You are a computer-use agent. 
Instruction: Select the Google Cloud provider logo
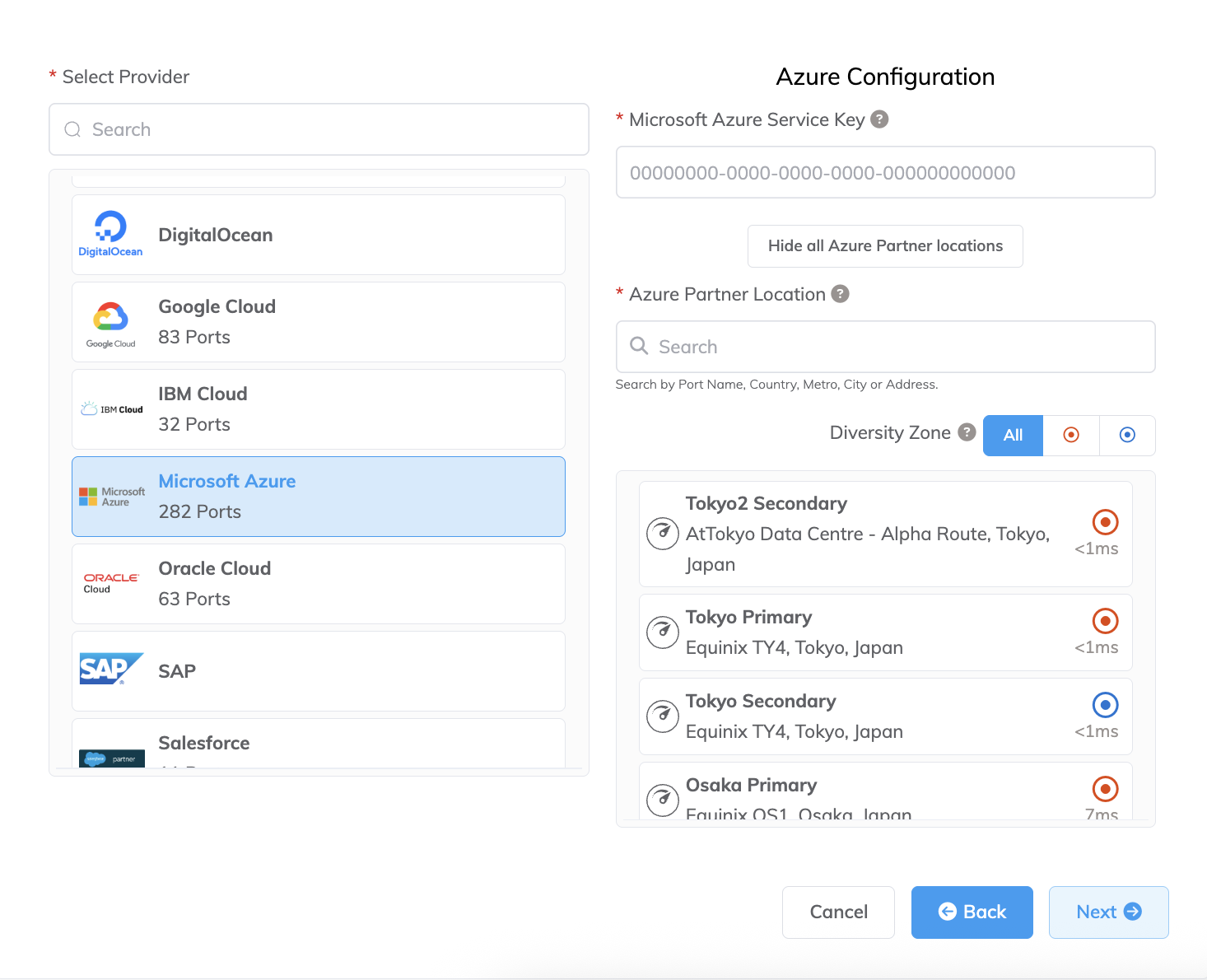point(110,321)
